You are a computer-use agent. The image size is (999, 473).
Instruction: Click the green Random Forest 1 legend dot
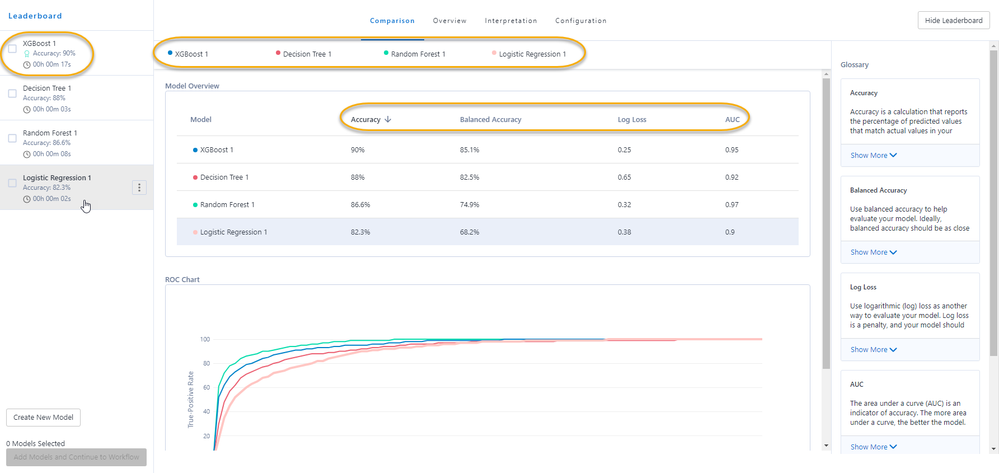click(386, 54)
